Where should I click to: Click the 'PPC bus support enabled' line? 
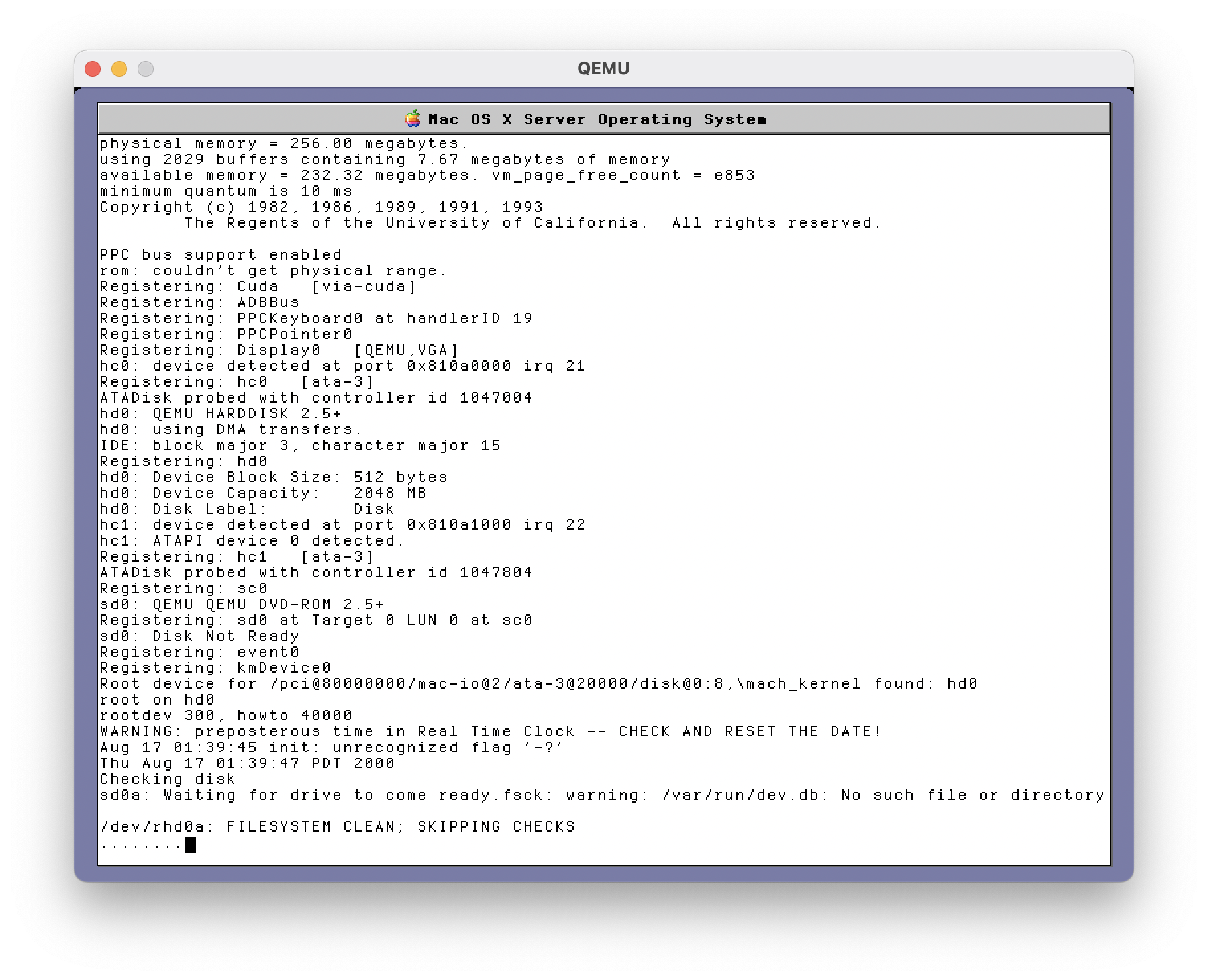point(221,255)
